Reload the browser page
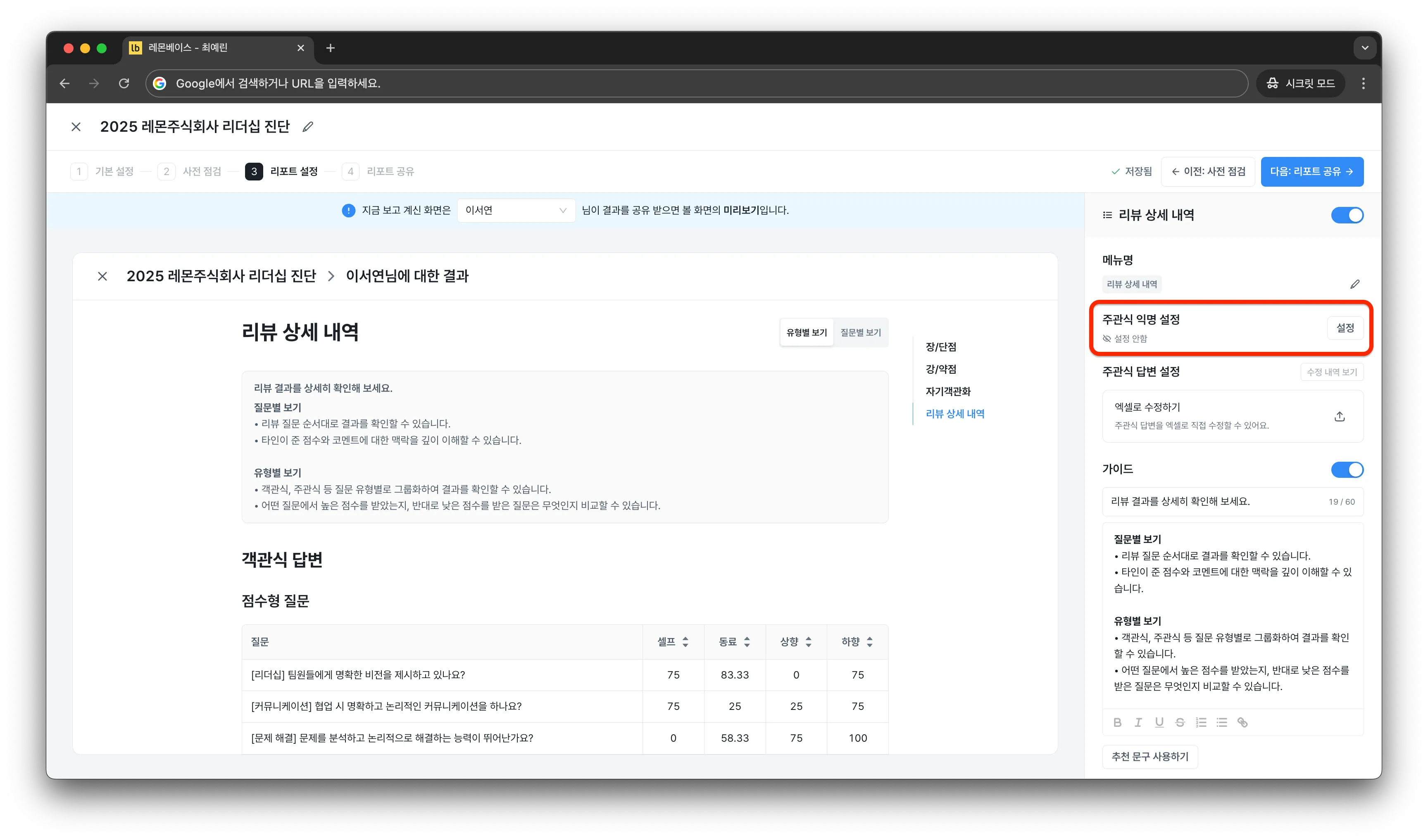The width and height of the screenshot is (1428, 840). point(124,84)
